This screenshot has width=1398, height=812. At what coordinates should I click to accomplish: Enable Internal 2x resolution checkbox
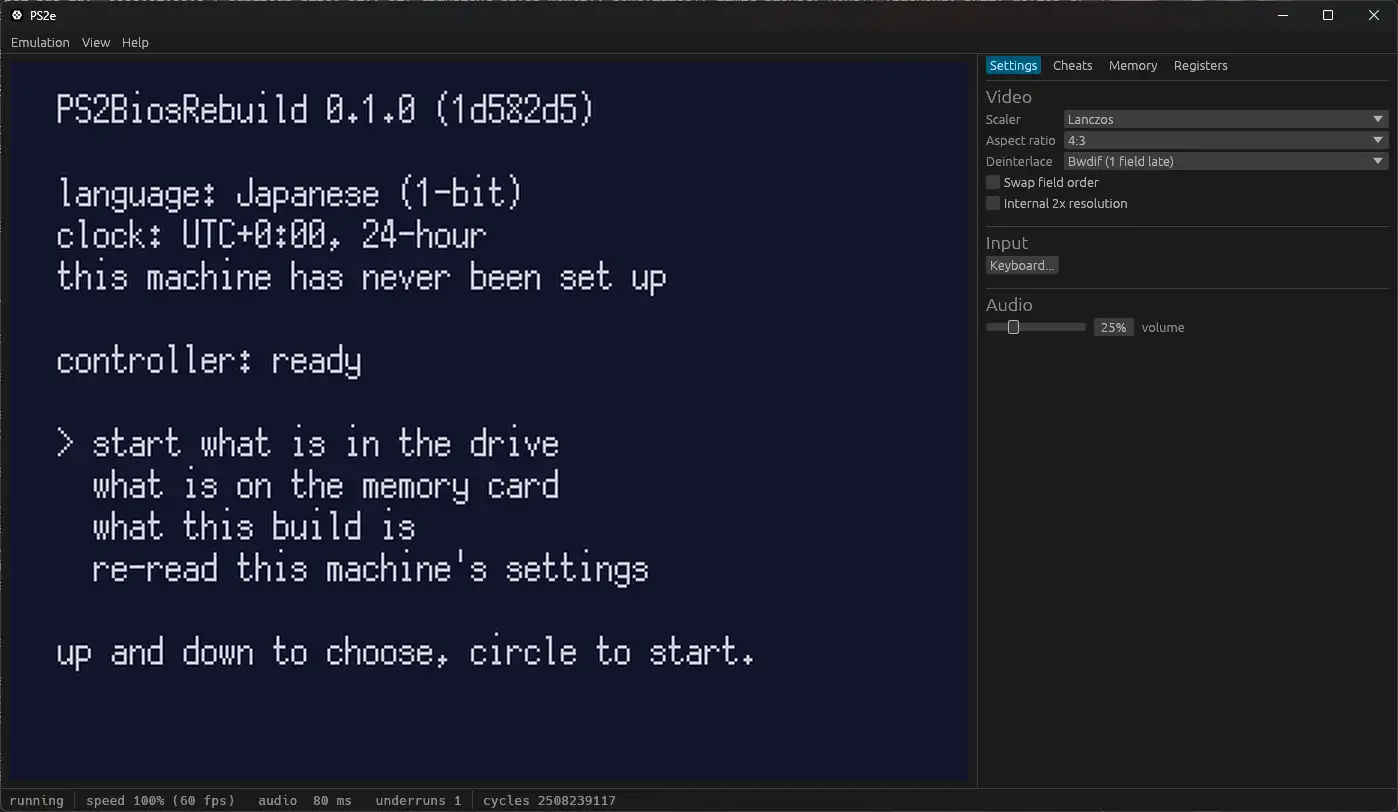[993, 203]
